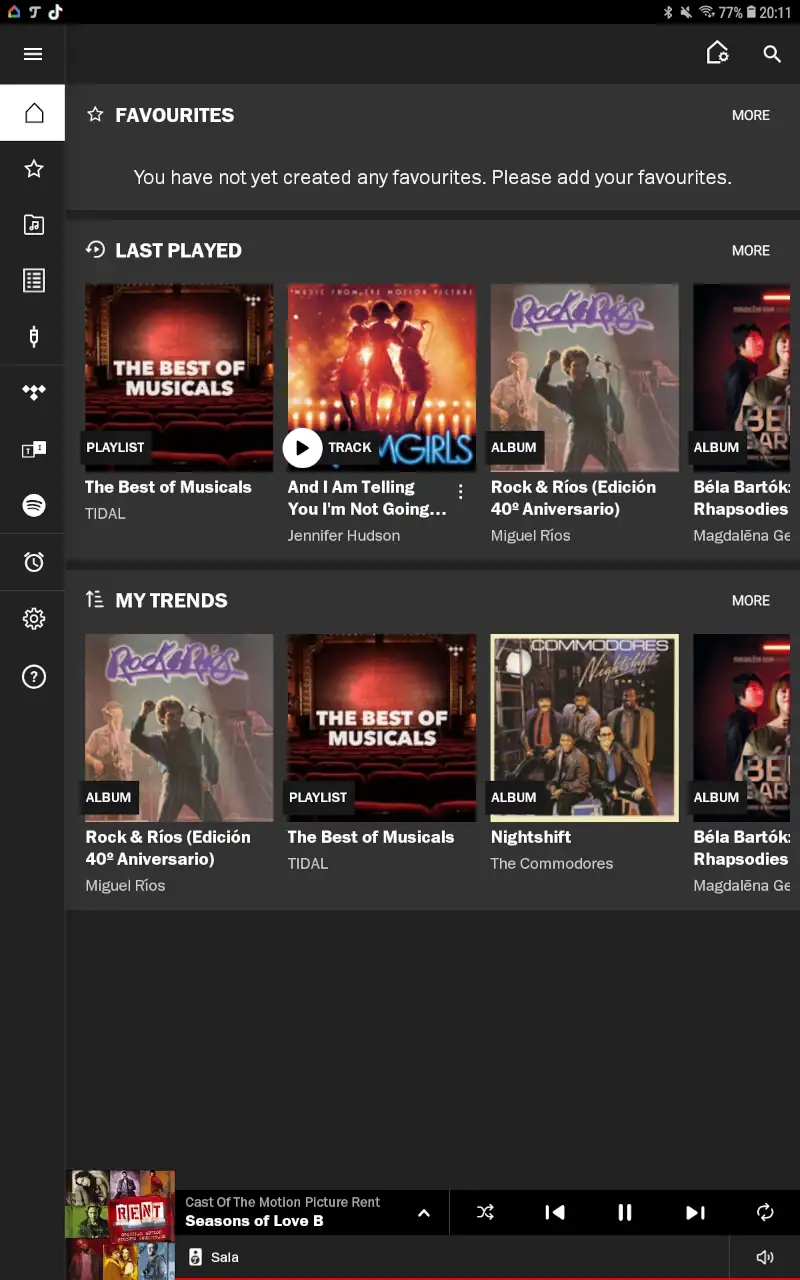
Task: Open Béla Bartók Rhapsodies album in My Trends
Action: point(742,728)
